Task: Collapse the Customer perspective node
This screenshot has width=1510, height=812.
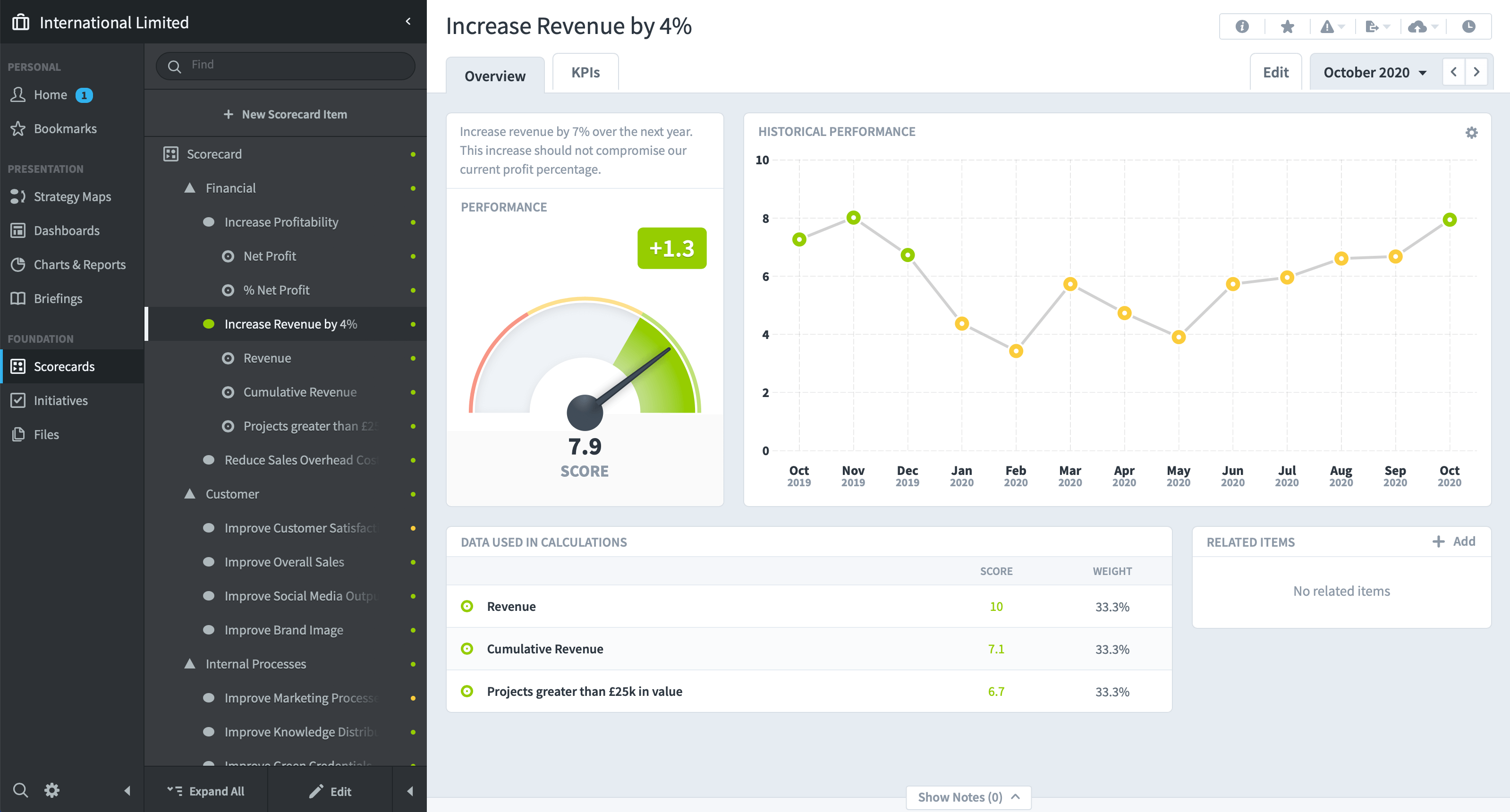Action: tap(190, 494)
